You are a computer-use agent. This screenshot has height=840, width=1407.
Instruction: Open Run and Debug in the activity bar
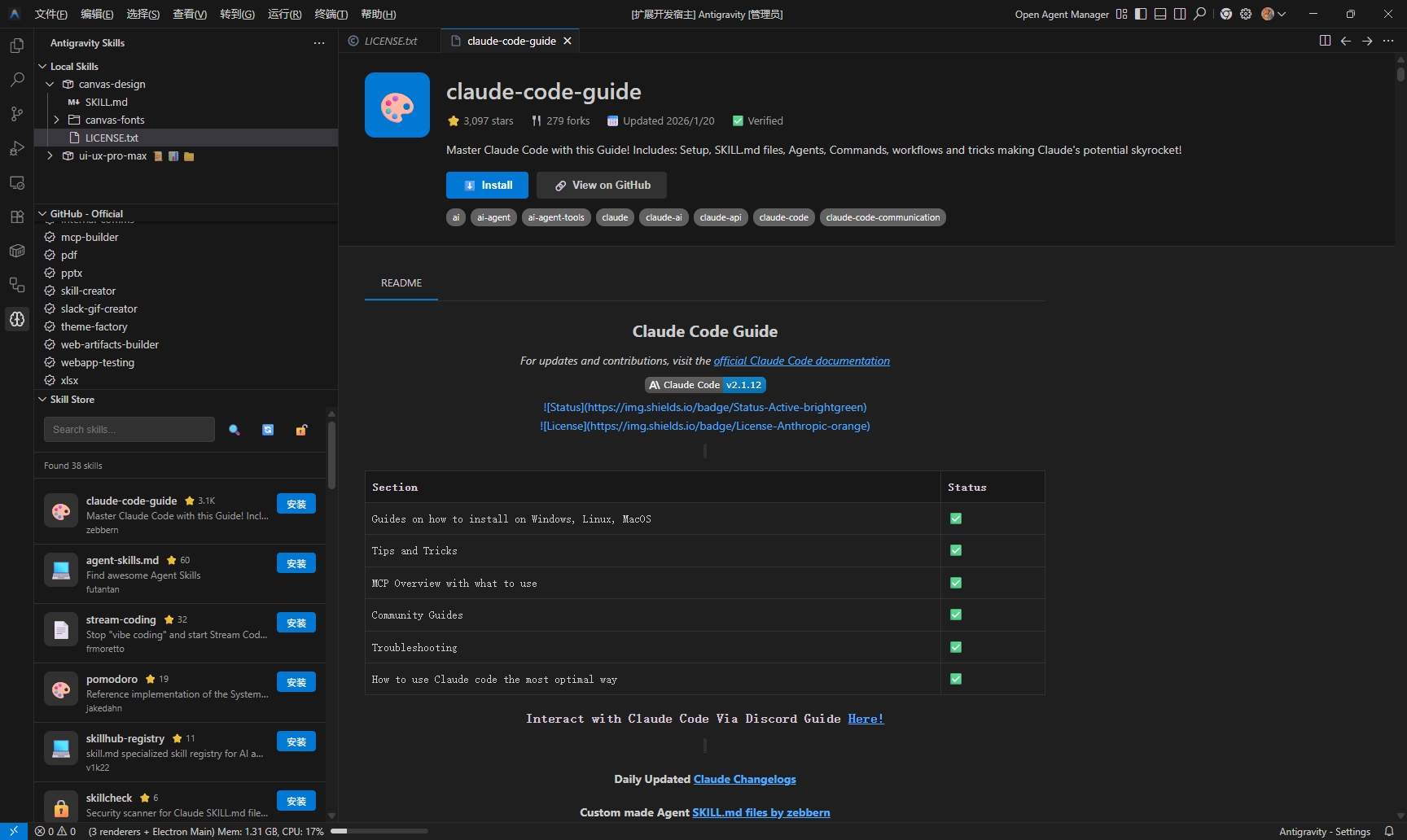tap(16, 148)
